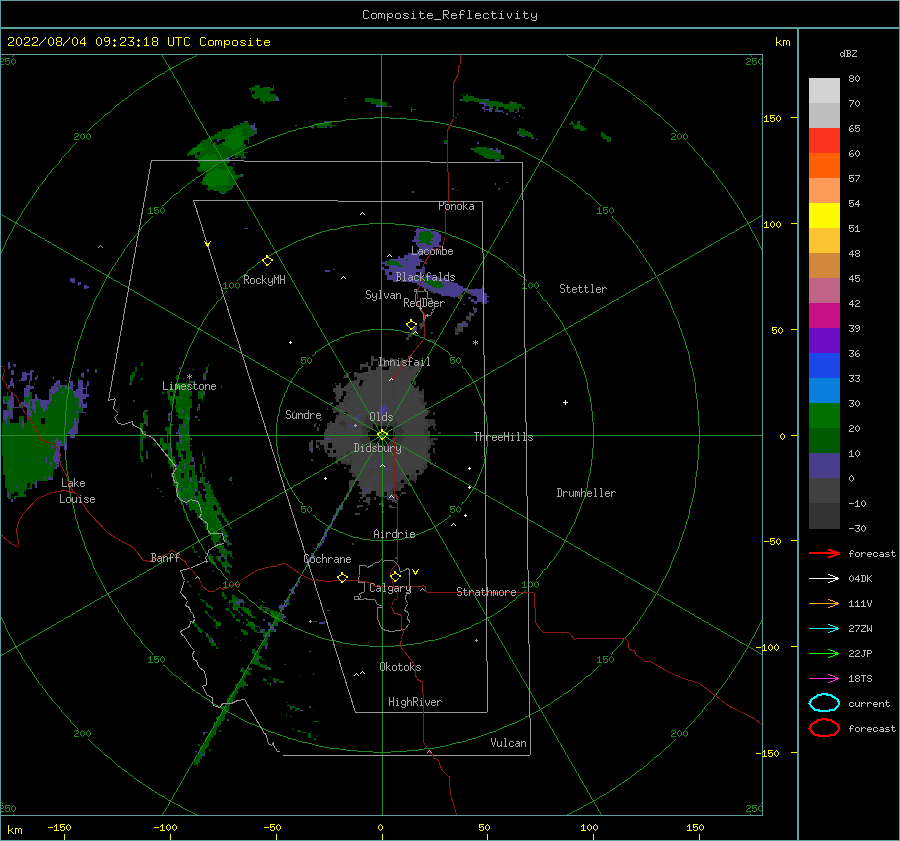Pick the light blue 30 dBZ swatch

coord(824,390)
